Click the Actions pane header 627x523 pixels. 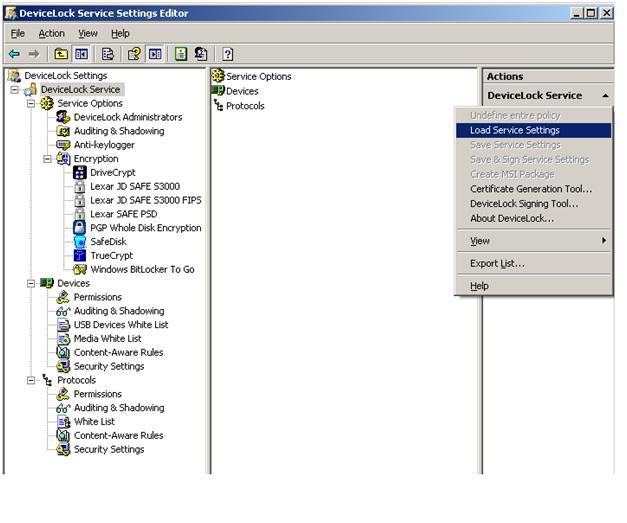point(548,76)
